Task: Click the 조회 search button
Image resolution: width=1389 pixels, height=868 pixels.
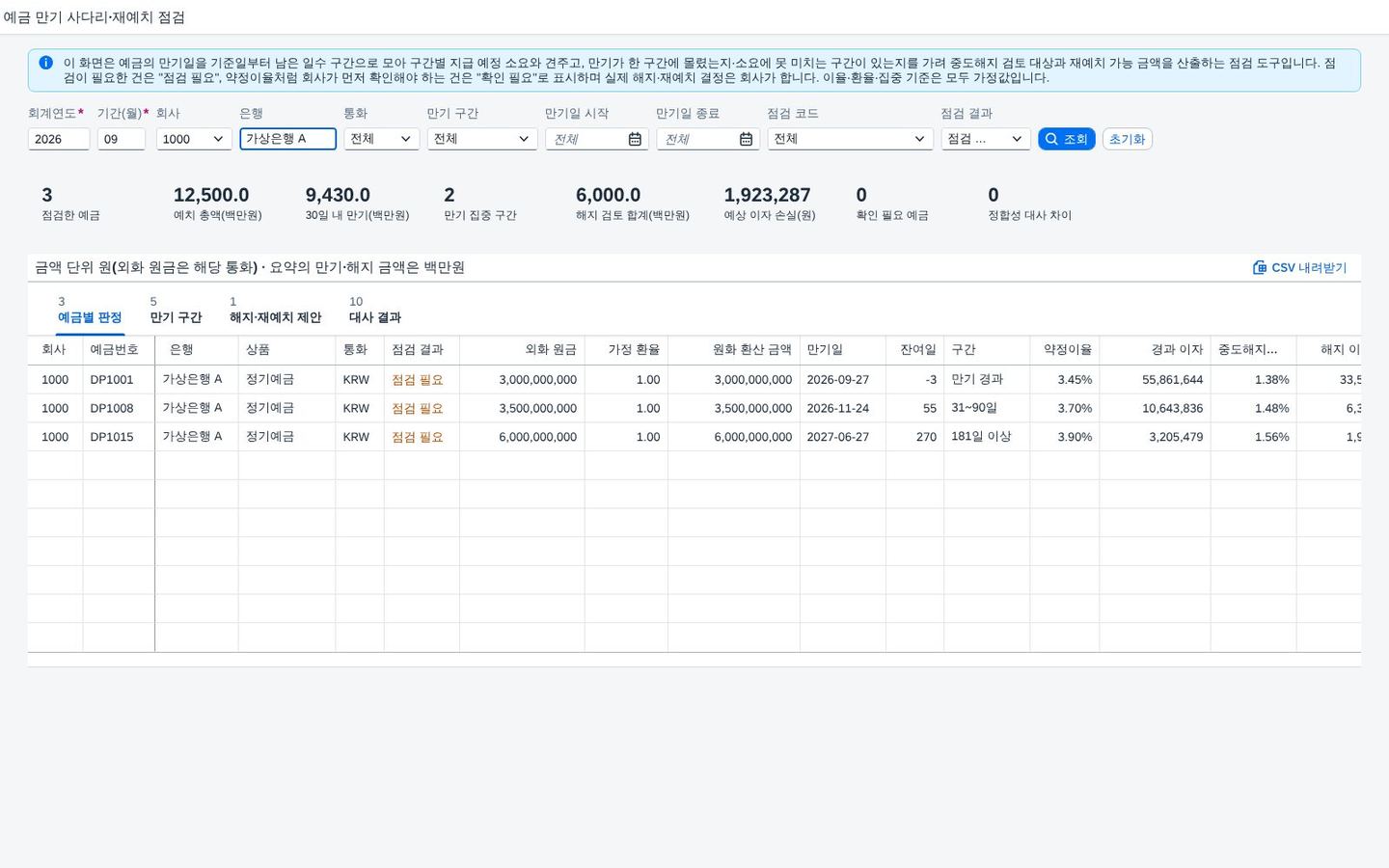Action: [1066, 139]
